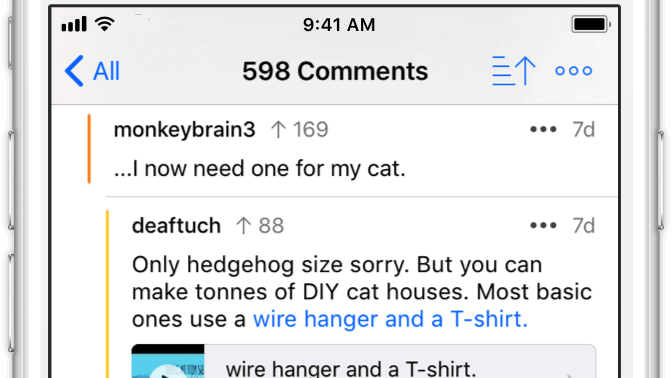Viewport: 672px width, 378px height.
Task: Open deaftuch's user profile
Action: [176, 225]
